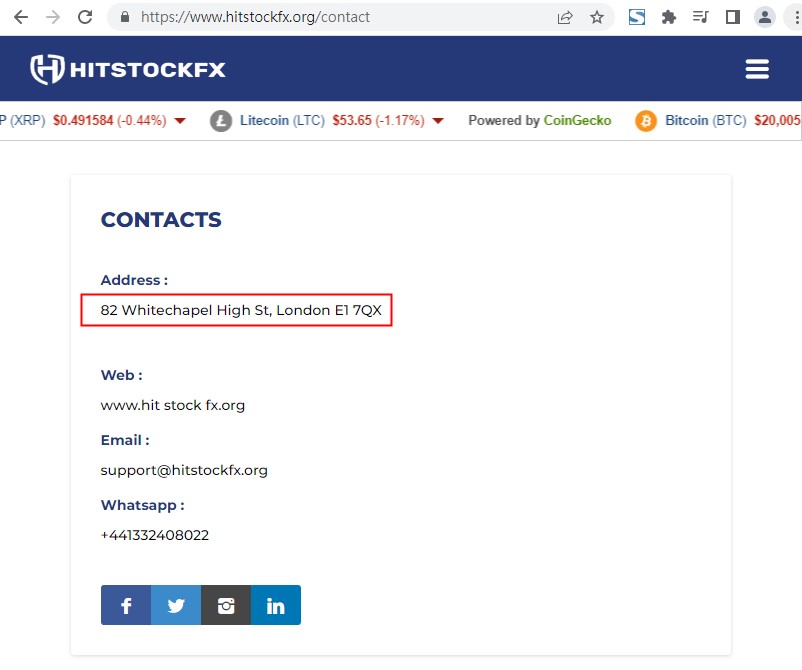Reload the contact page
This screenshot has width=802, height=670.
pos(85,17)
